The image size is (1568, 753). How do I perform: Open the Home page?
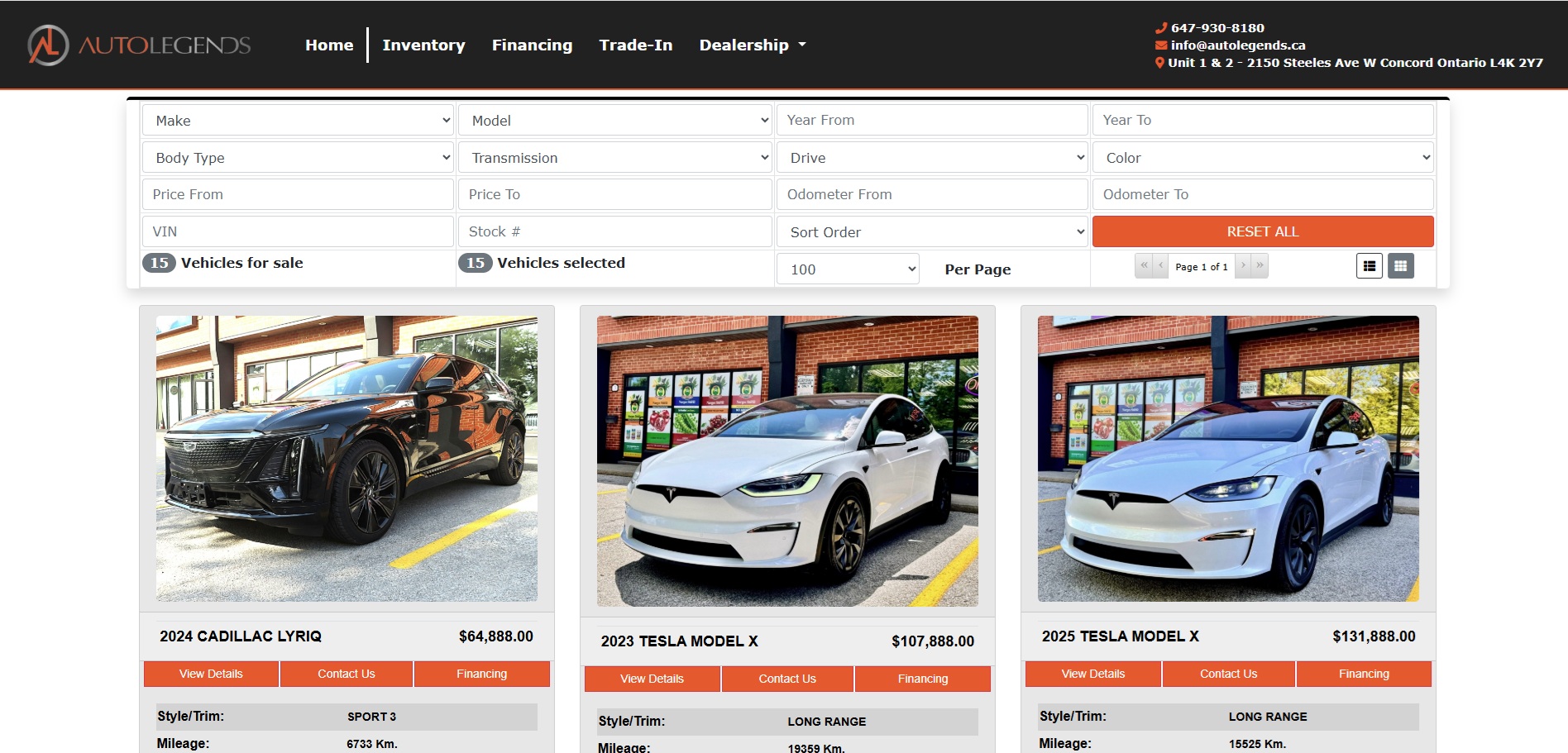pos(329,45)
